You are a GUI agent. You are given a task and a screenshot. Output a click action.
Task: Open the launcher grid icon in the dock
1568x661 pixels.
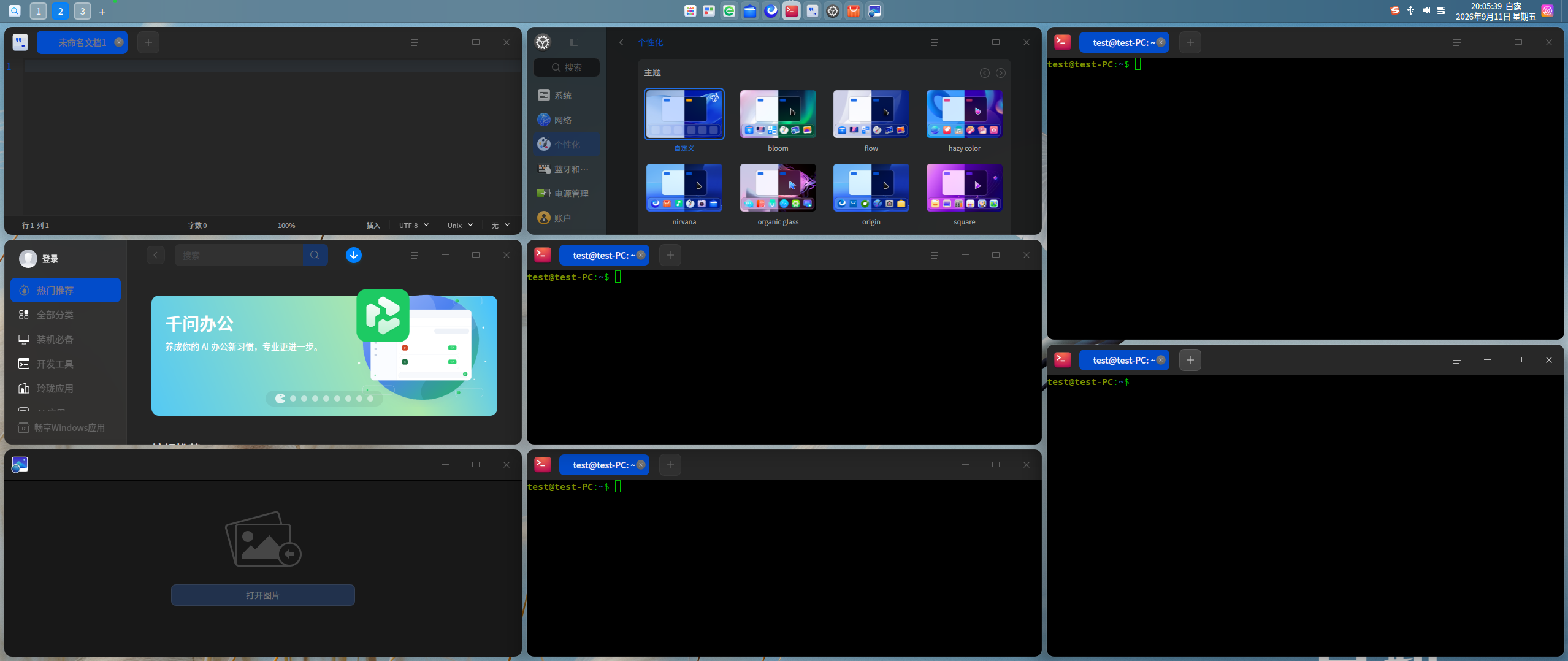pyautogui.click(x=690, y=11)
